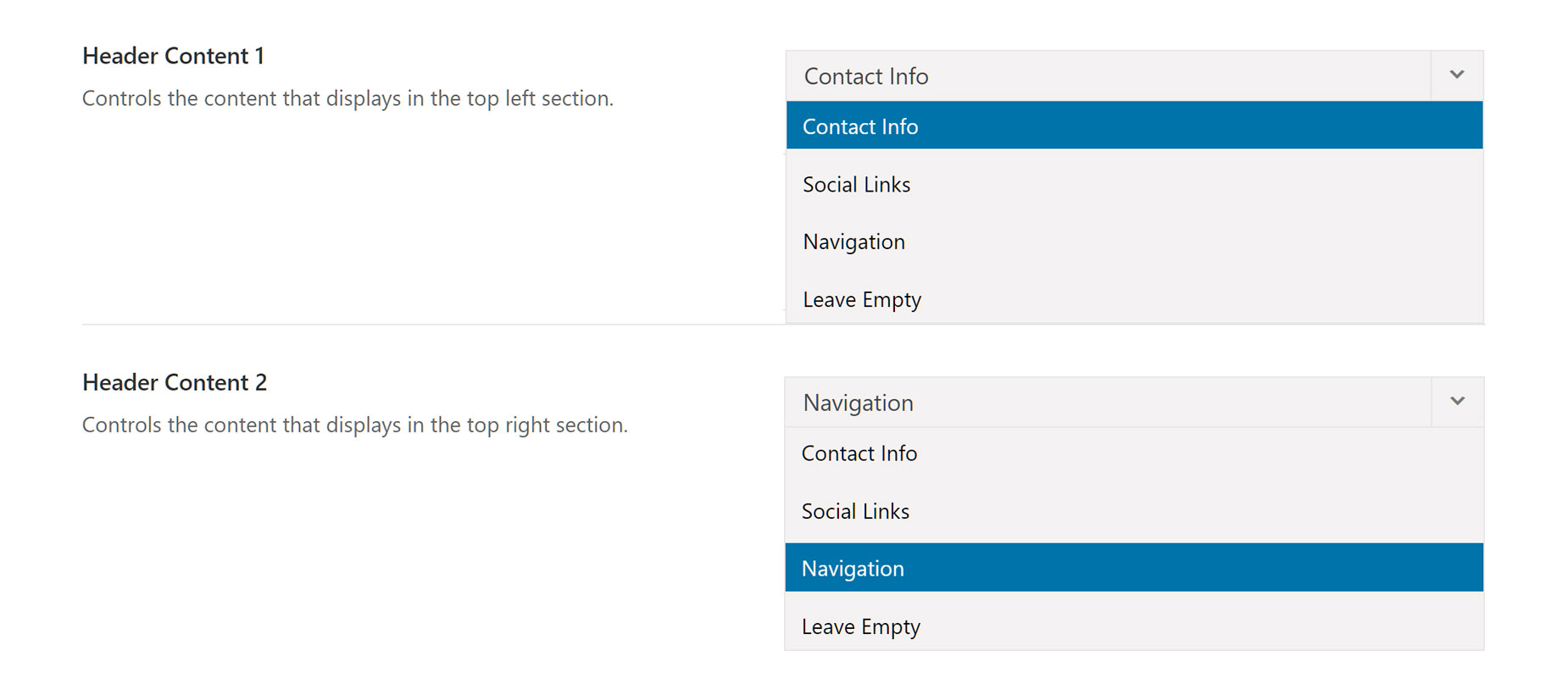The image size is (1568, 695).
Task: Pick Social Links in the Header Content 2 list
Action: 1135,511
